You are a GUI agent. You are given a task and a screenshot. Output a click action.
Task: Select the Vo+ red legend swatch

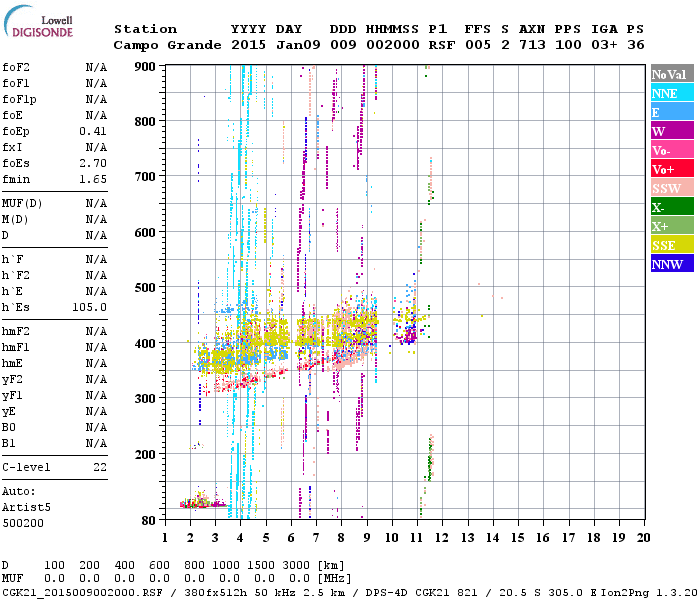[x=672, y=169]
